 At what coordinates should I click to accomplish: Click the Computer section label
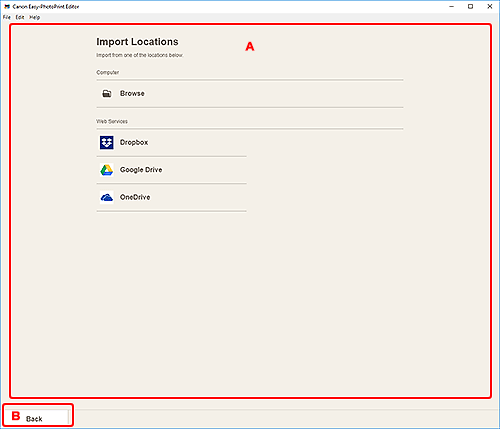tap(108, 72)
